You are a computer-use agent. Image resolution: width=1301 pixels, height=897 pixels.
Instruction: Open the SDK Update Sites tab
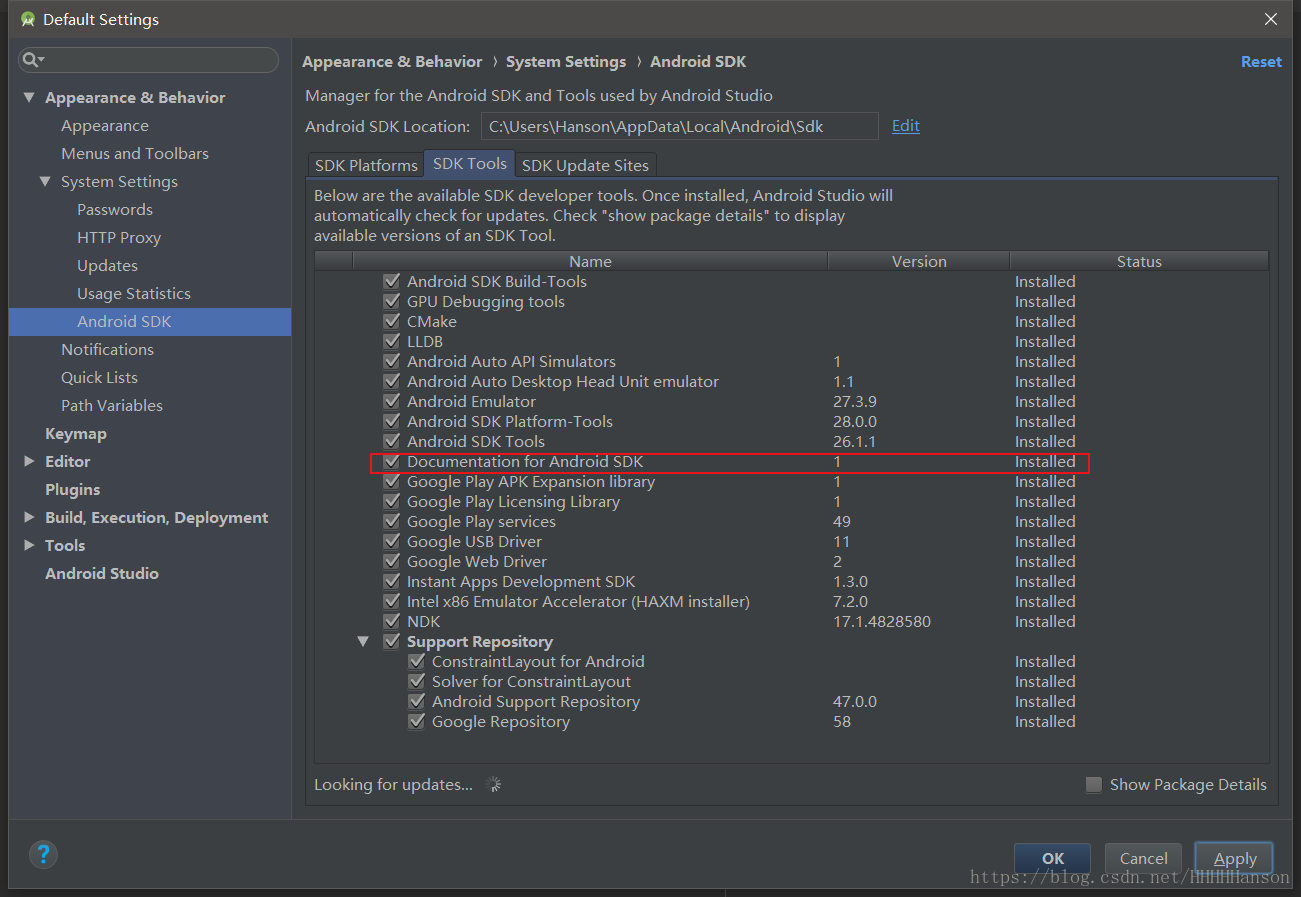pyautogui.click(x=586, y=165)
